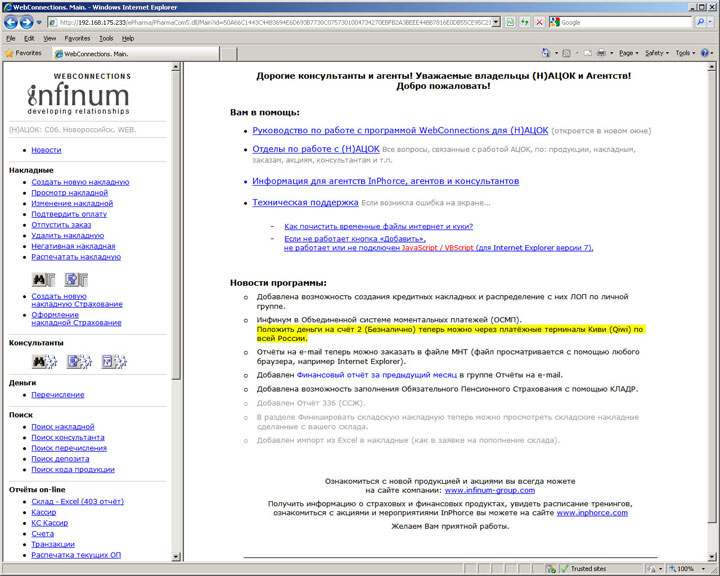The width and height of the screenshot is (720, 576).
Task: Click main content scrollbar up arrow
Action: (x=712, y=67)
